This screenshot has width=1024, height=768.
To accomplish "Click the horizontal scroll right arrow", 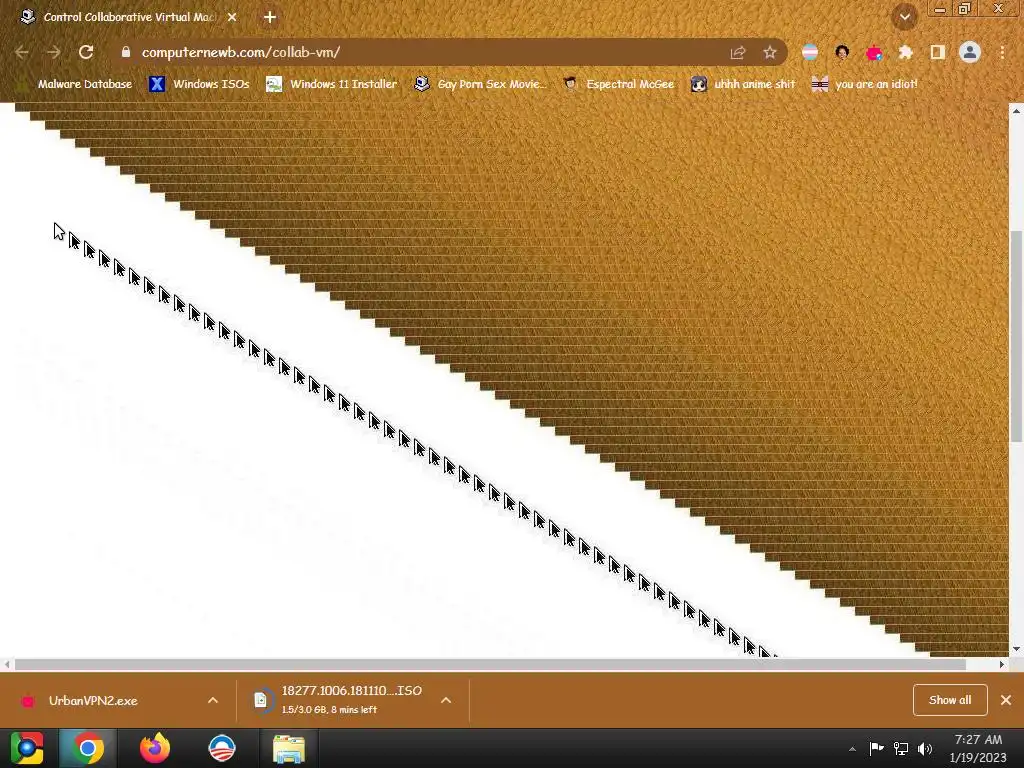I will tap(1002, 664).
